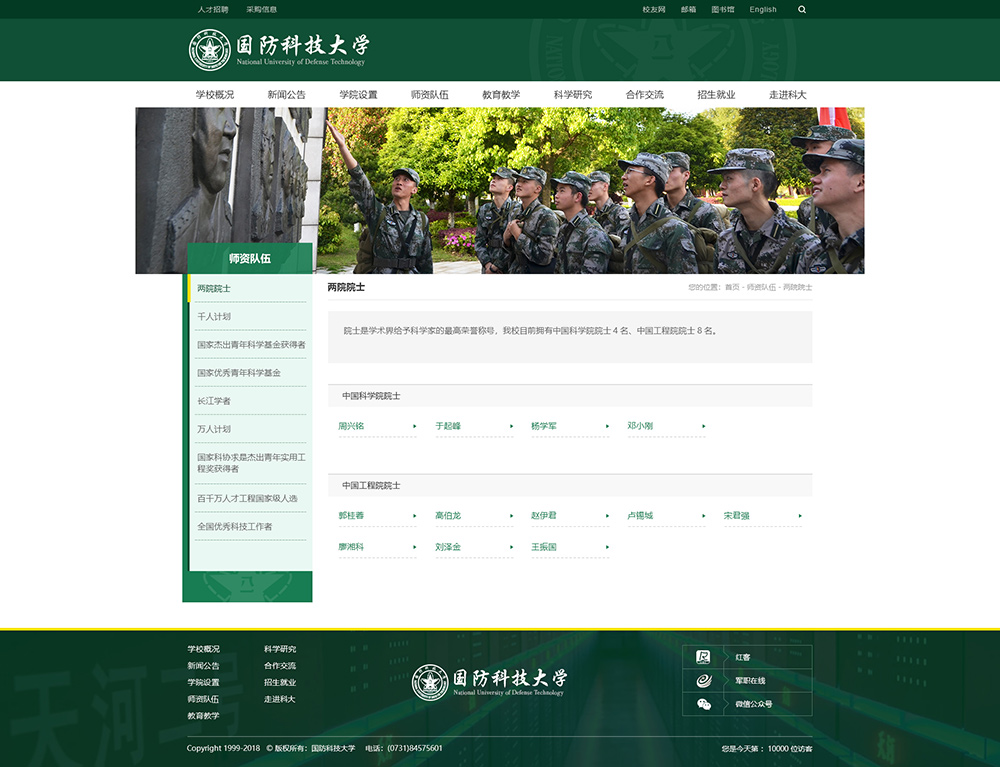Viewport: 1000px width, 767px height.
Task: Select 全国优秀科技工作者 in the sidebar
Action: coord(235,527)
